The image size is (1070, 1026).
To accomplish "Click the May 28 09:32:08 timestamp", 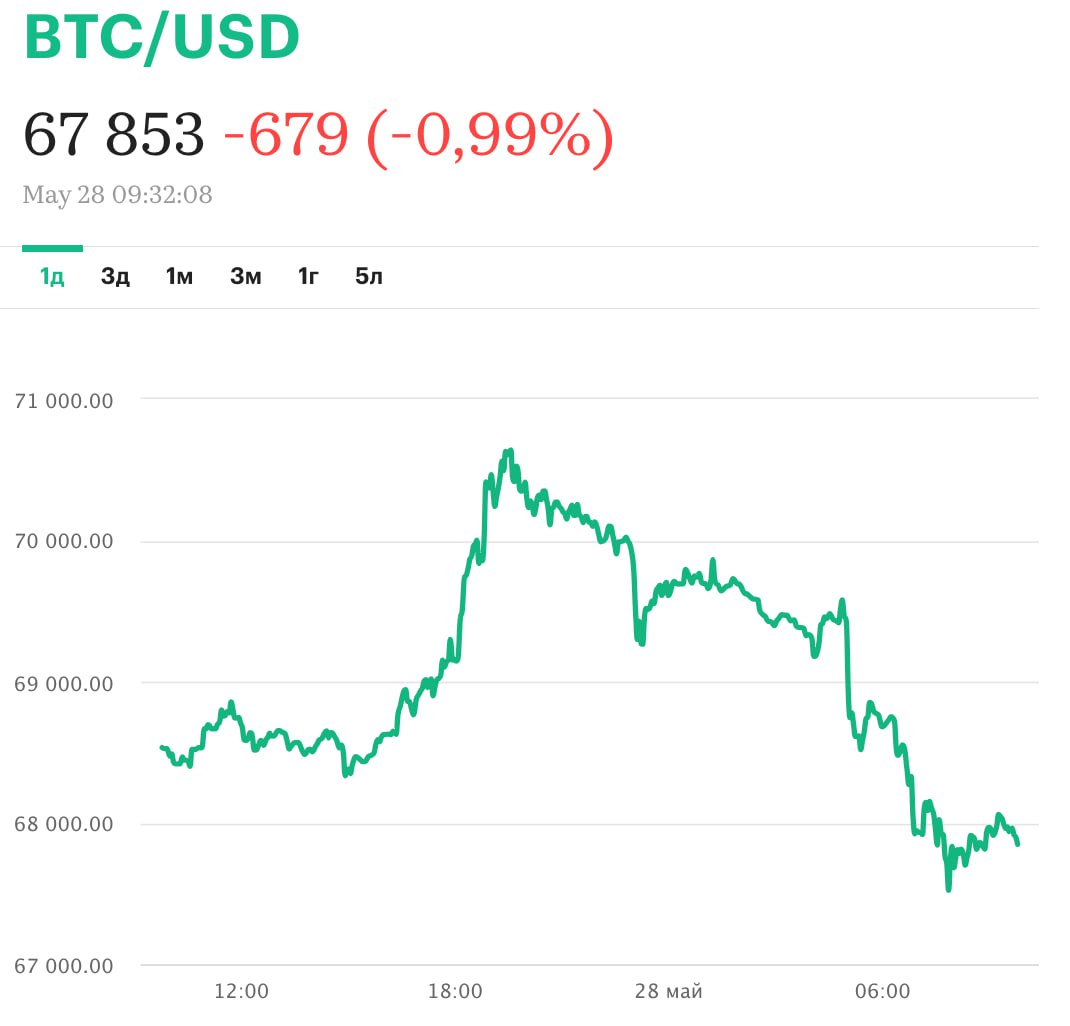I will (117, 194).
